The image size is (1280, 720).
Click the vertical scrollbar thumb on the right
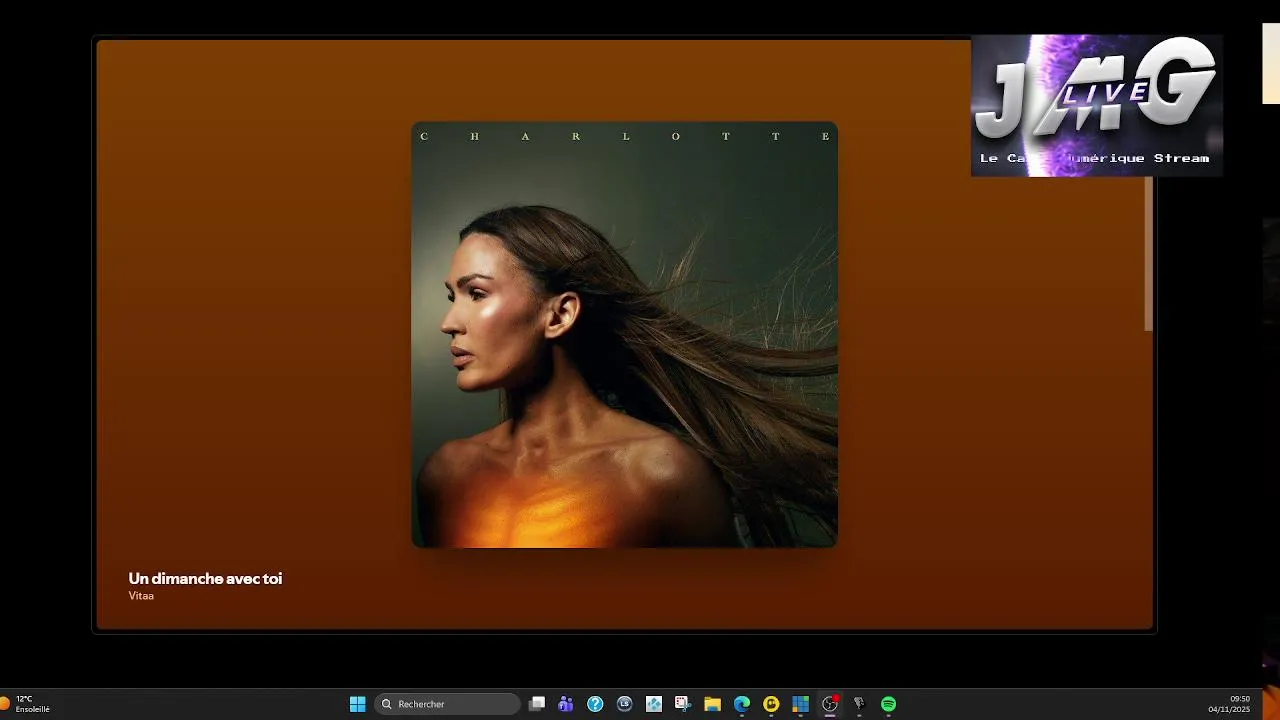[x=1149, y=253]
